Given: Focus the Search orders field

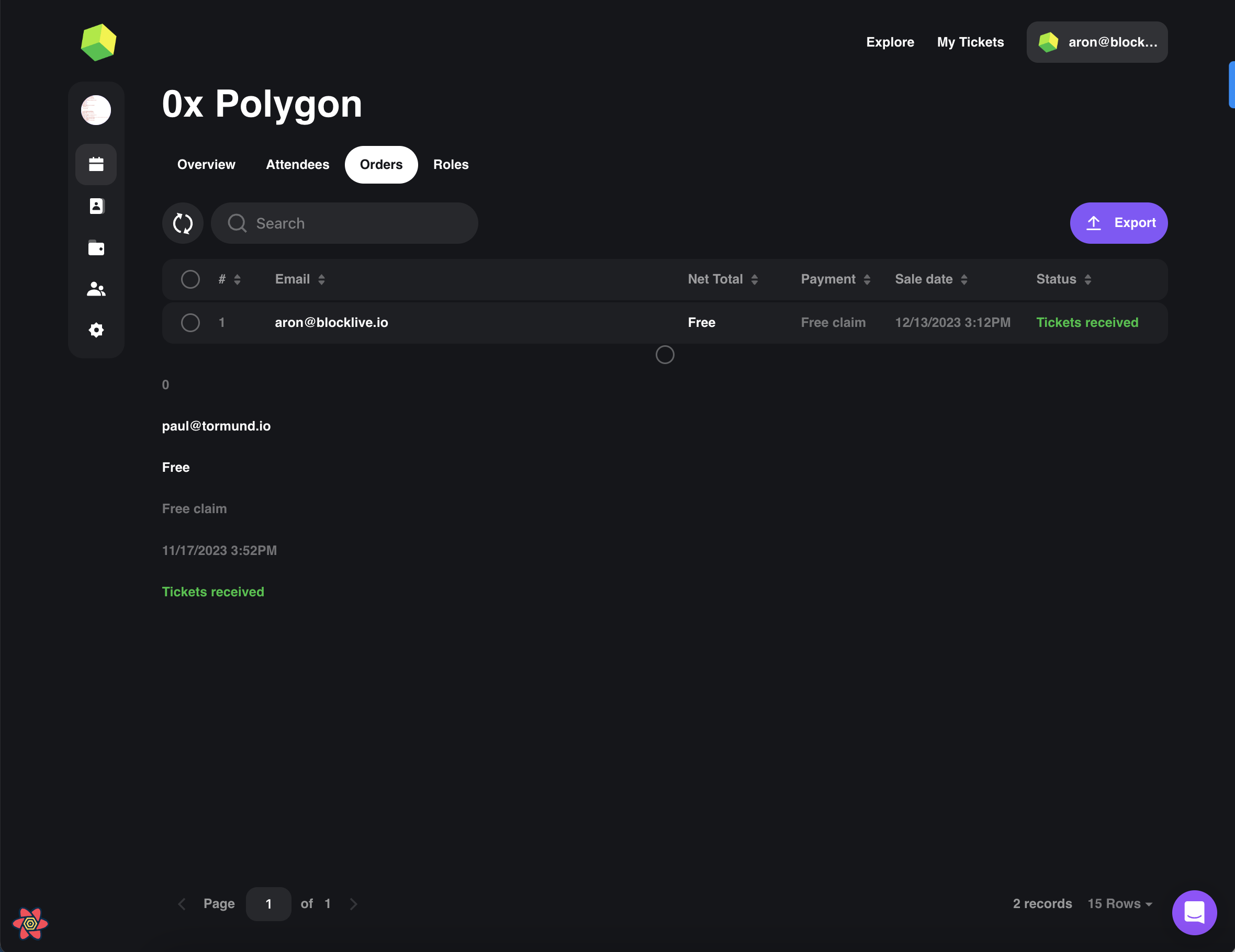Looking at the screenshot, I should click(344, 223).
